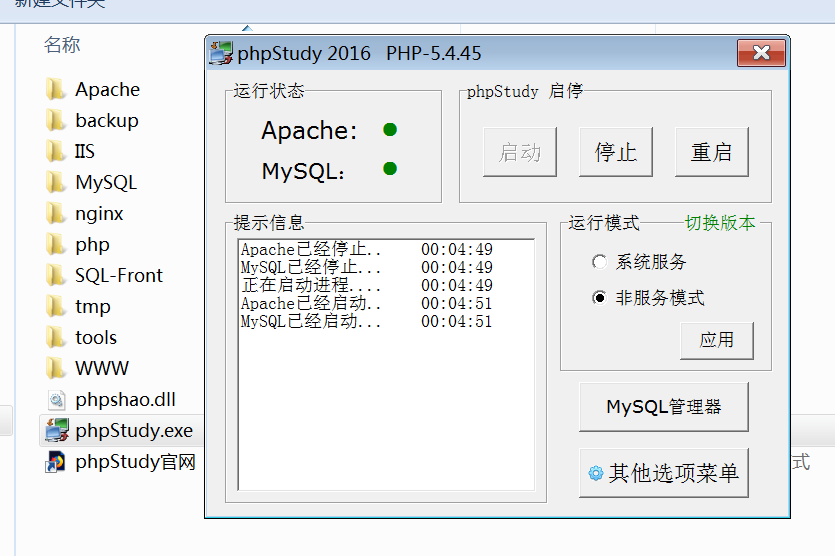Click log line MySQL已经启动 00:04:51
The width and height of the screenshot is (835, 556).
point(366,322)
